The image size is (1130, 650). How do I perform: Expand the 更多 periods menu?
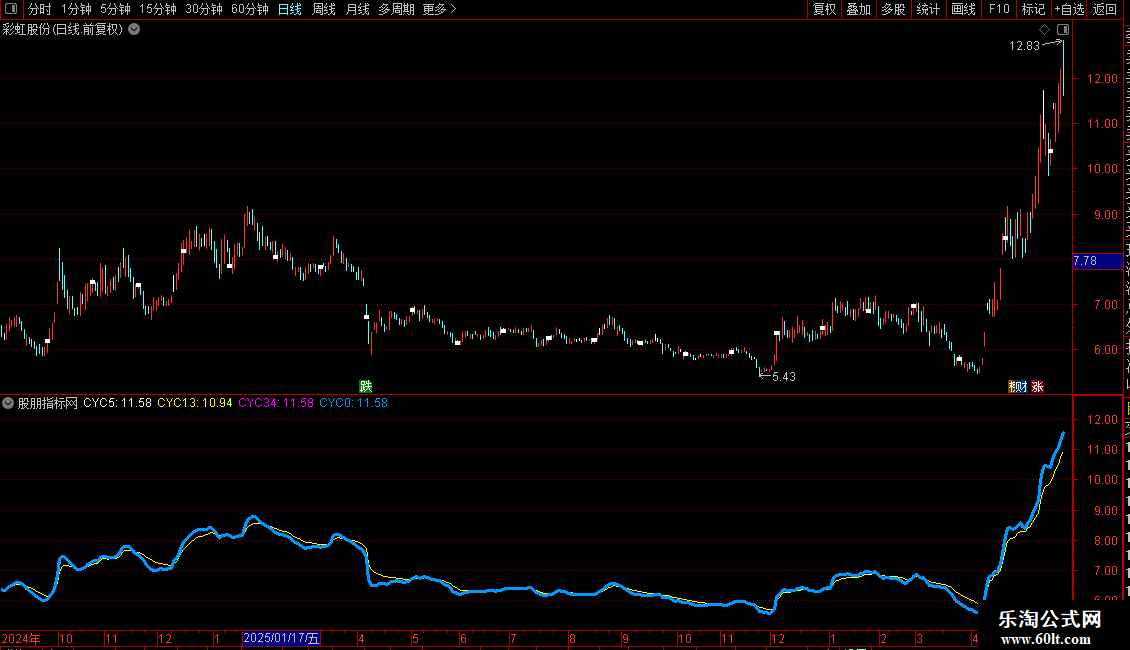coord(440,9)
